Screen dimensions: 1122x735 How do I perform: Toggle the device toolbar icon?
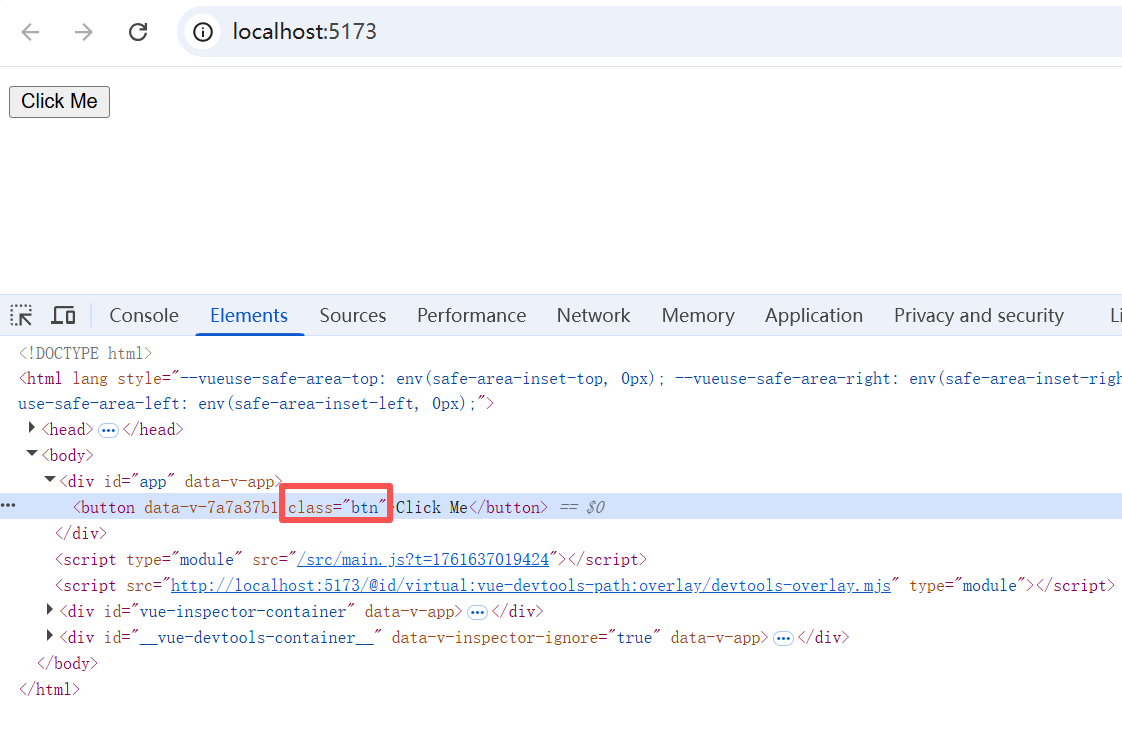pos(64,315)
